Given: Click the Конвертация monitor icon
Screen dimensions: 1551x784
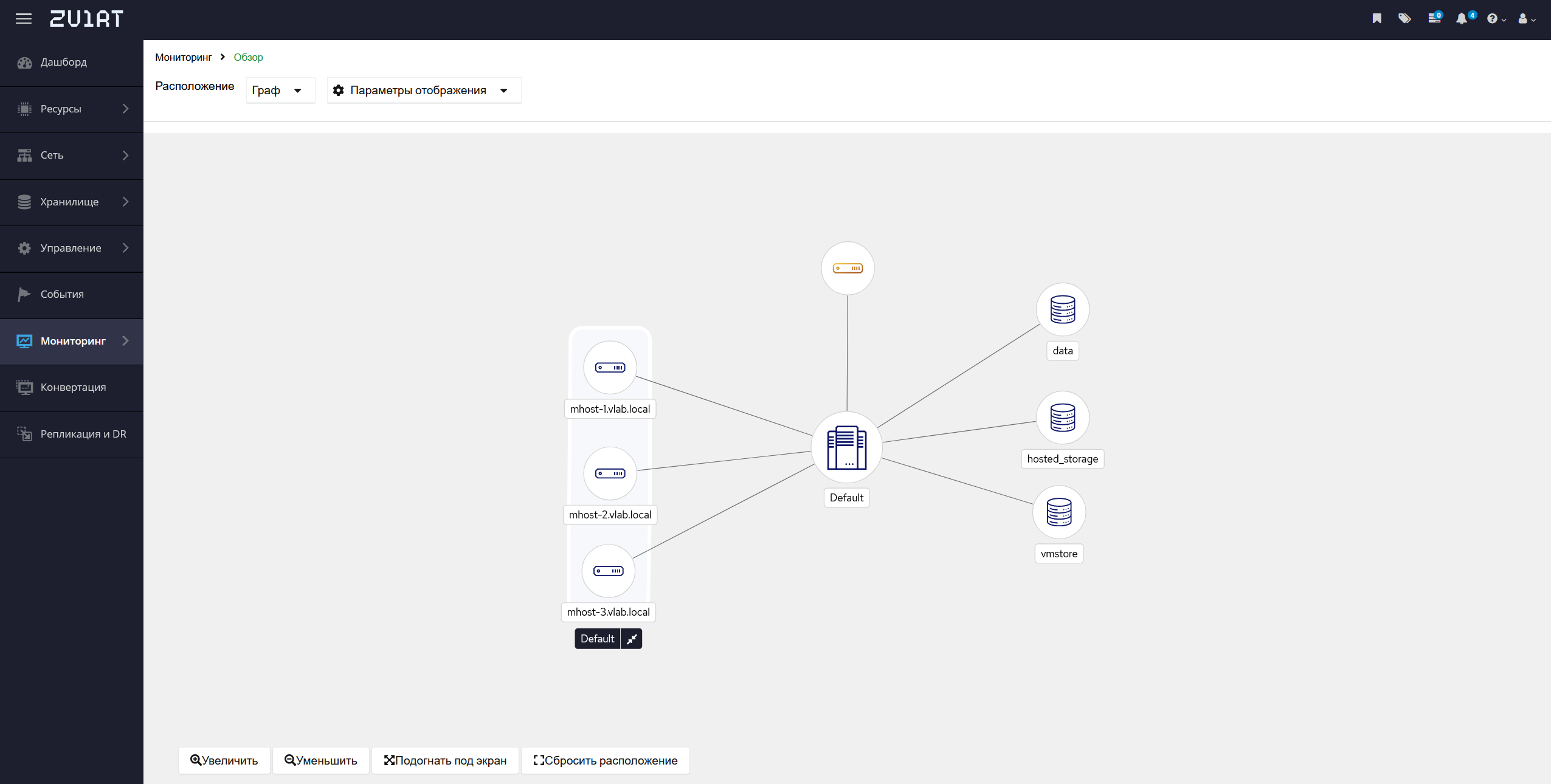Looking at the screenshot, I should point(24,388).
